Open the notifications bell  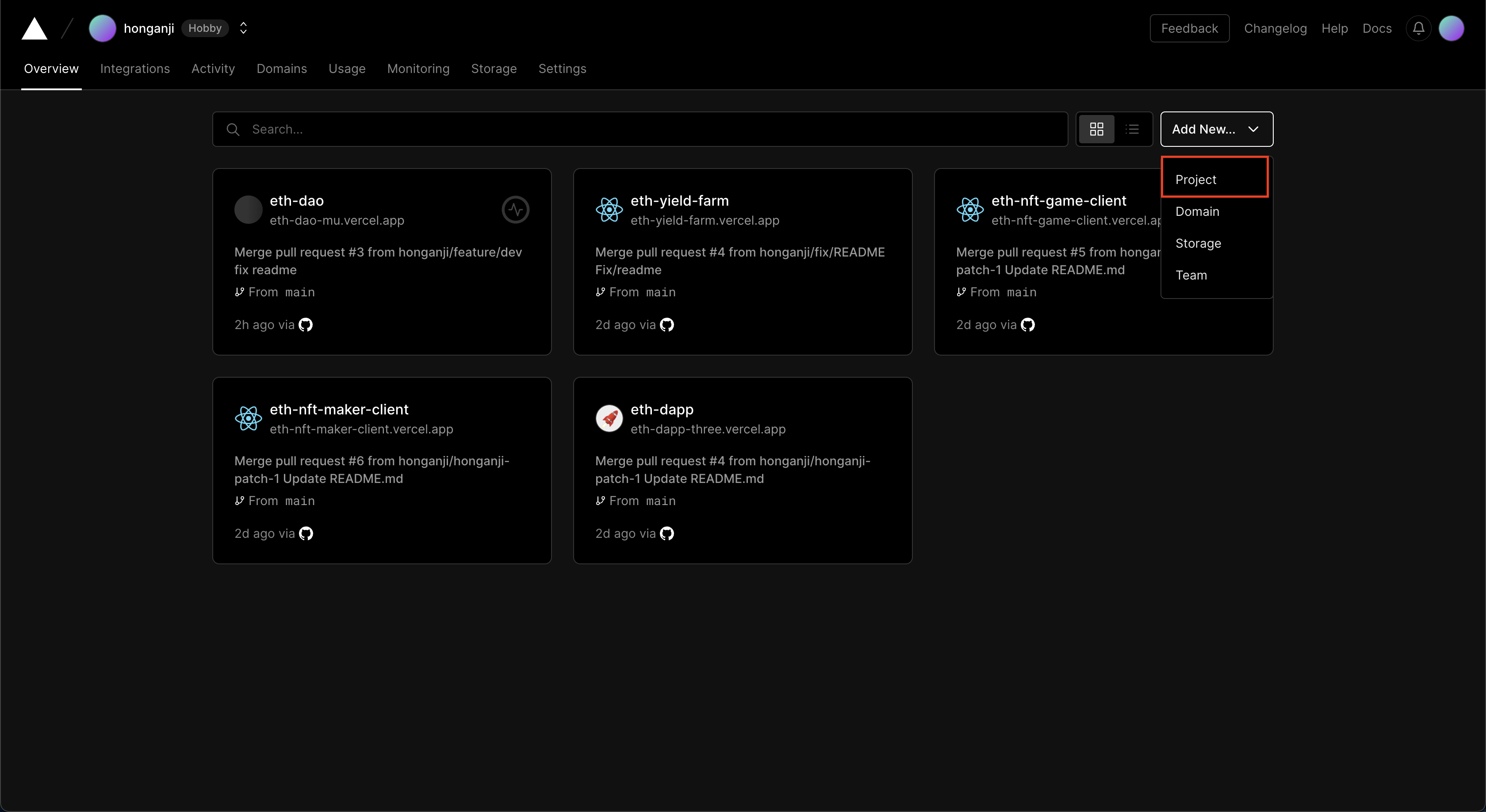pyautogui.click(x=1418, y=28)
